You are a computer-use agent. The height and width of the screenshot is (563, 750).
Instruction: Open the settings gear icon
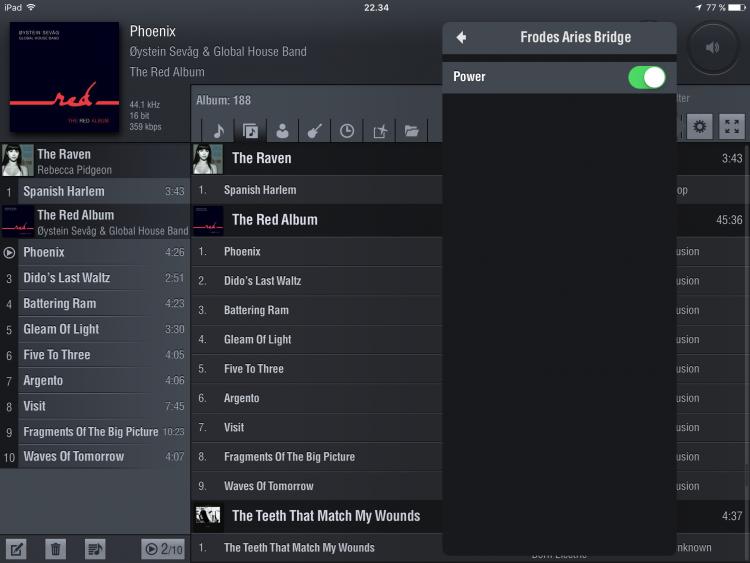click(x=699, y=127)
